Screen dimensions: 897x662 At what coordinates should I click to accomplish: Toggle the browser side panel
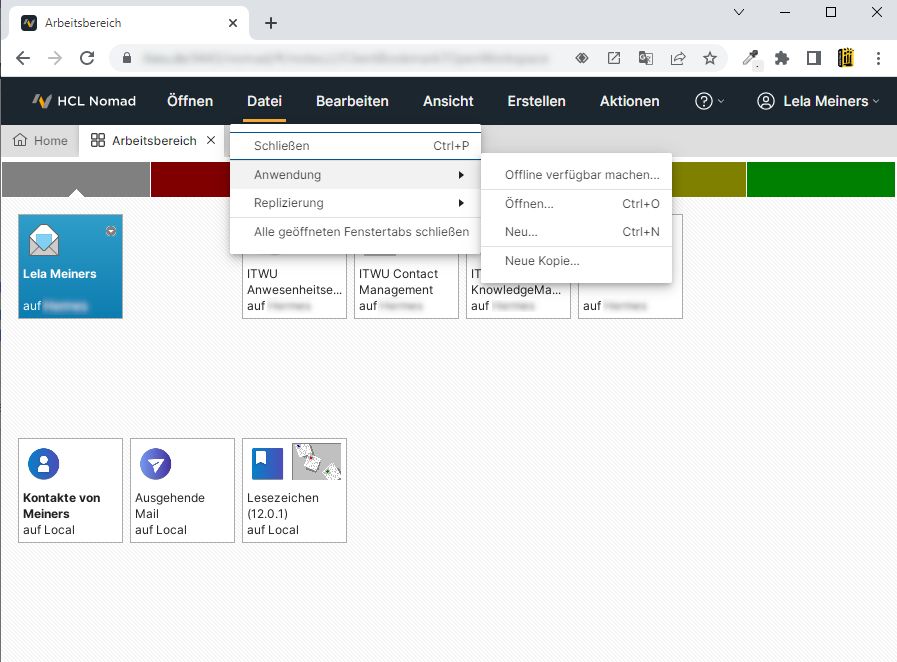tap(813, 58)
